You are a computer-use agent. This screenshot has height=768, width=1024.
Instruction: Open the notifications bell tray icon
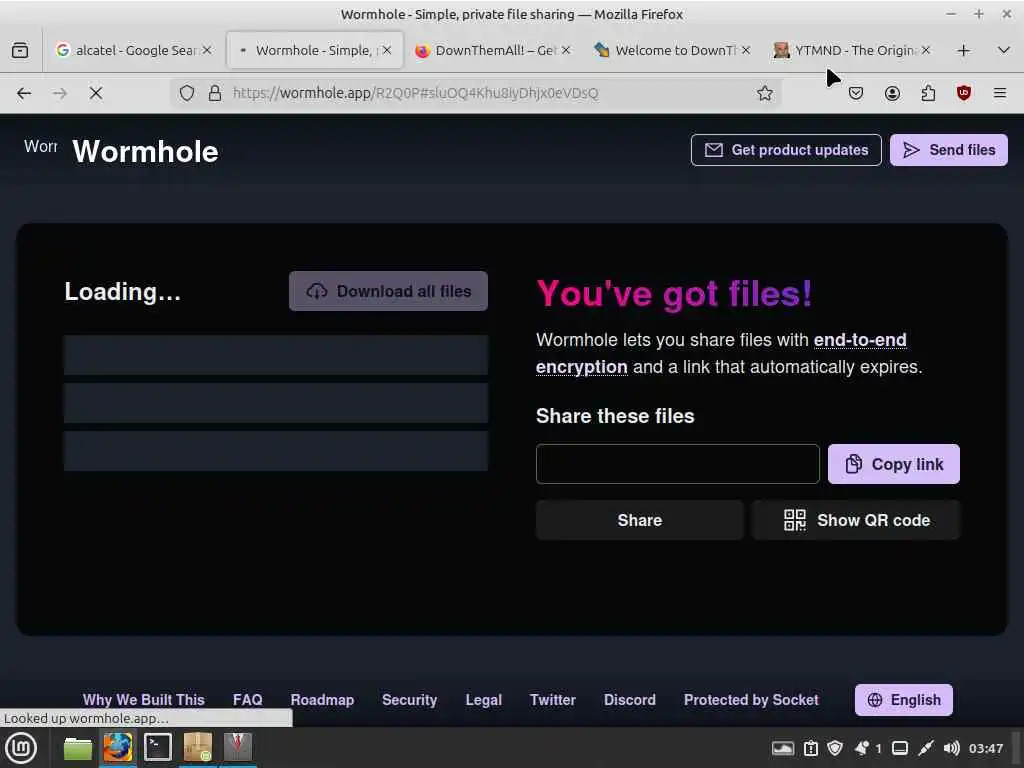tap(862, 748)
